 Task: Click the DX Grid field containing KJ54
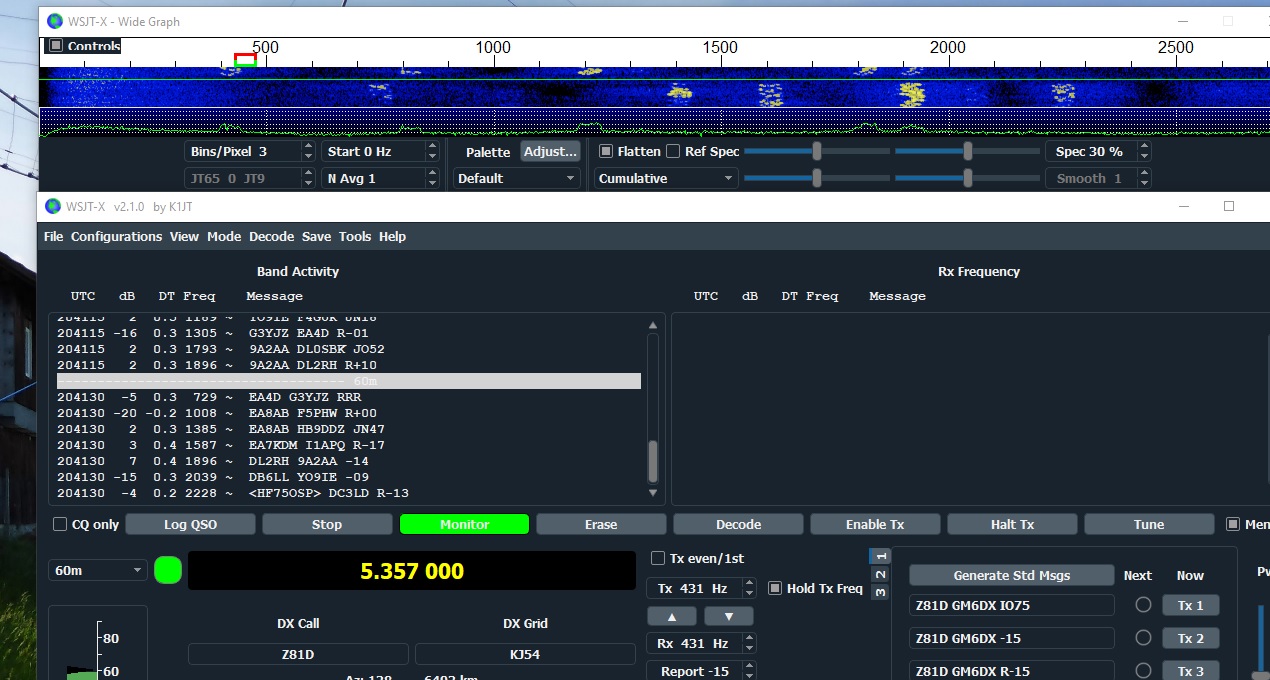pos(525,654)
